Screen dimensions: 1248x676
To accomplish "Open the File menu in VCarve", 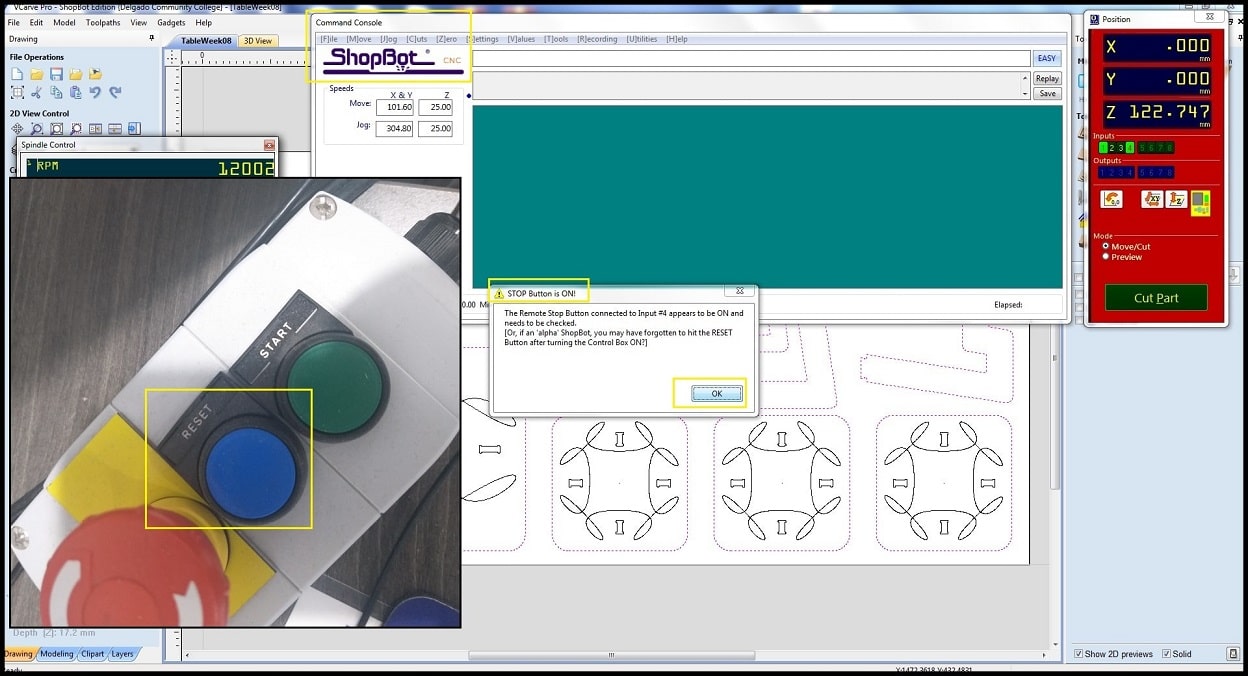I will (14, 22).
